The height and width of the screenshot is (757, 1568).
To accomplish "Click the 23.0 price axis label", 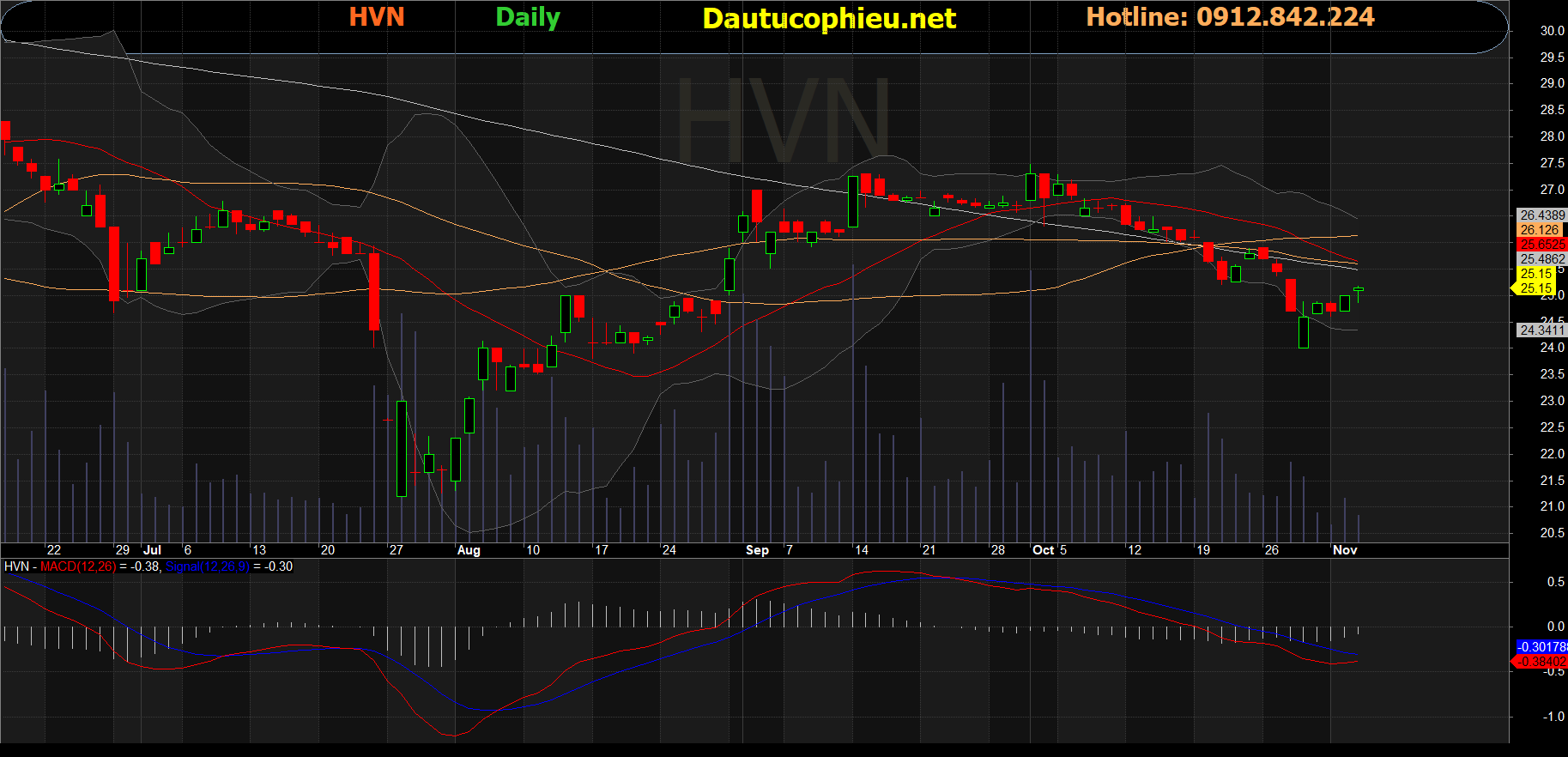I will click(x=1552, y=401).
